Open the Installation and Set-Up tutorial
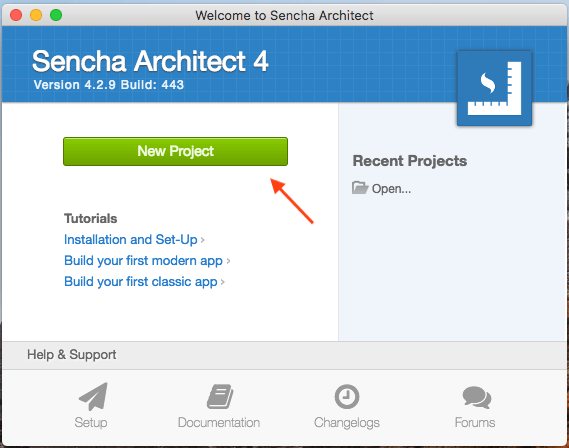 tap(131, 239)
